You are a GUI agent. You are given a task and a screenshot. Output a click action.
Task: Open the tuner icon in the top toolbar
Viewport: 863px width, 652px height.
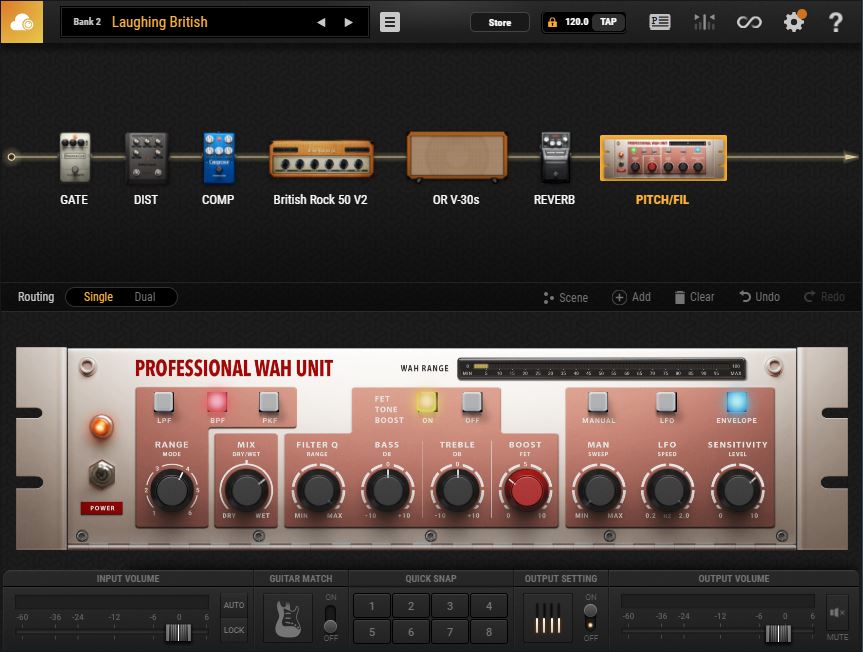(705, 21)
